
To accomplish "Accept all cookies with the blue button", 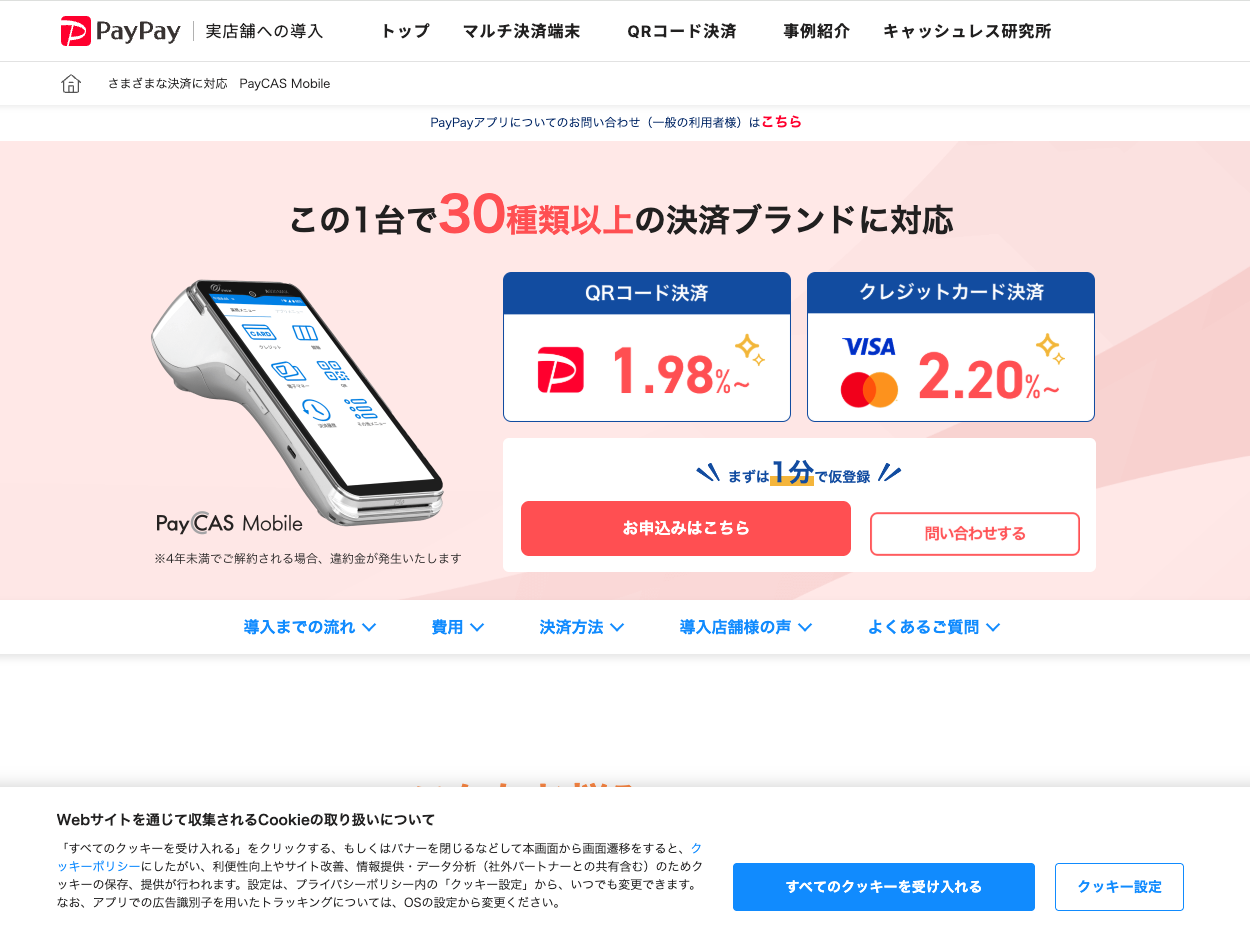I will pos(884,887).
